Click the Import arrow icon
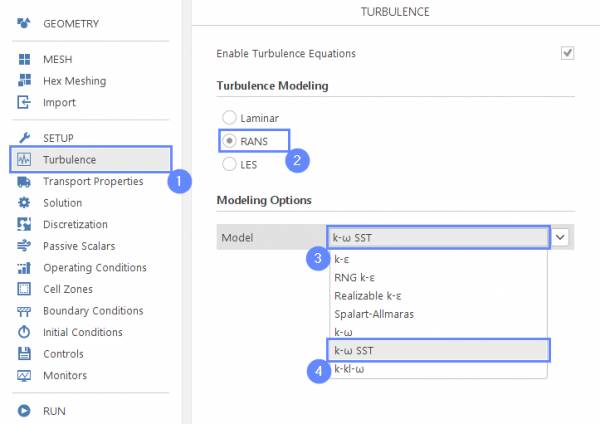Image resolution: width=600 pixels, height=424 pixels. pyautogui.click(x=24, y=102)
